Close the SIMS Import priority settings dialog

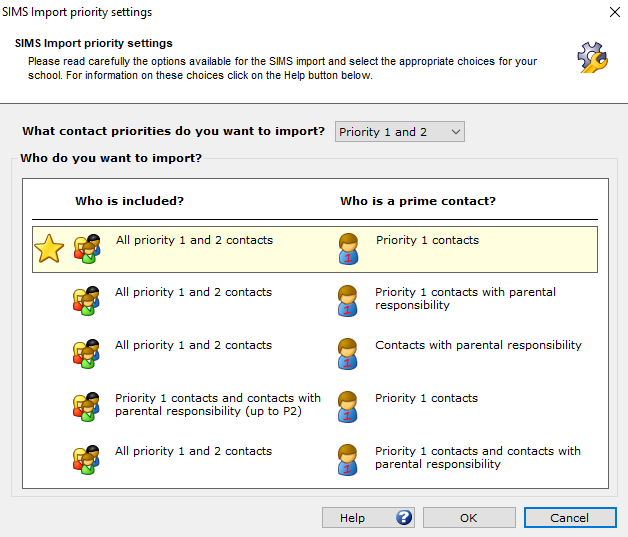pos(615,12)
